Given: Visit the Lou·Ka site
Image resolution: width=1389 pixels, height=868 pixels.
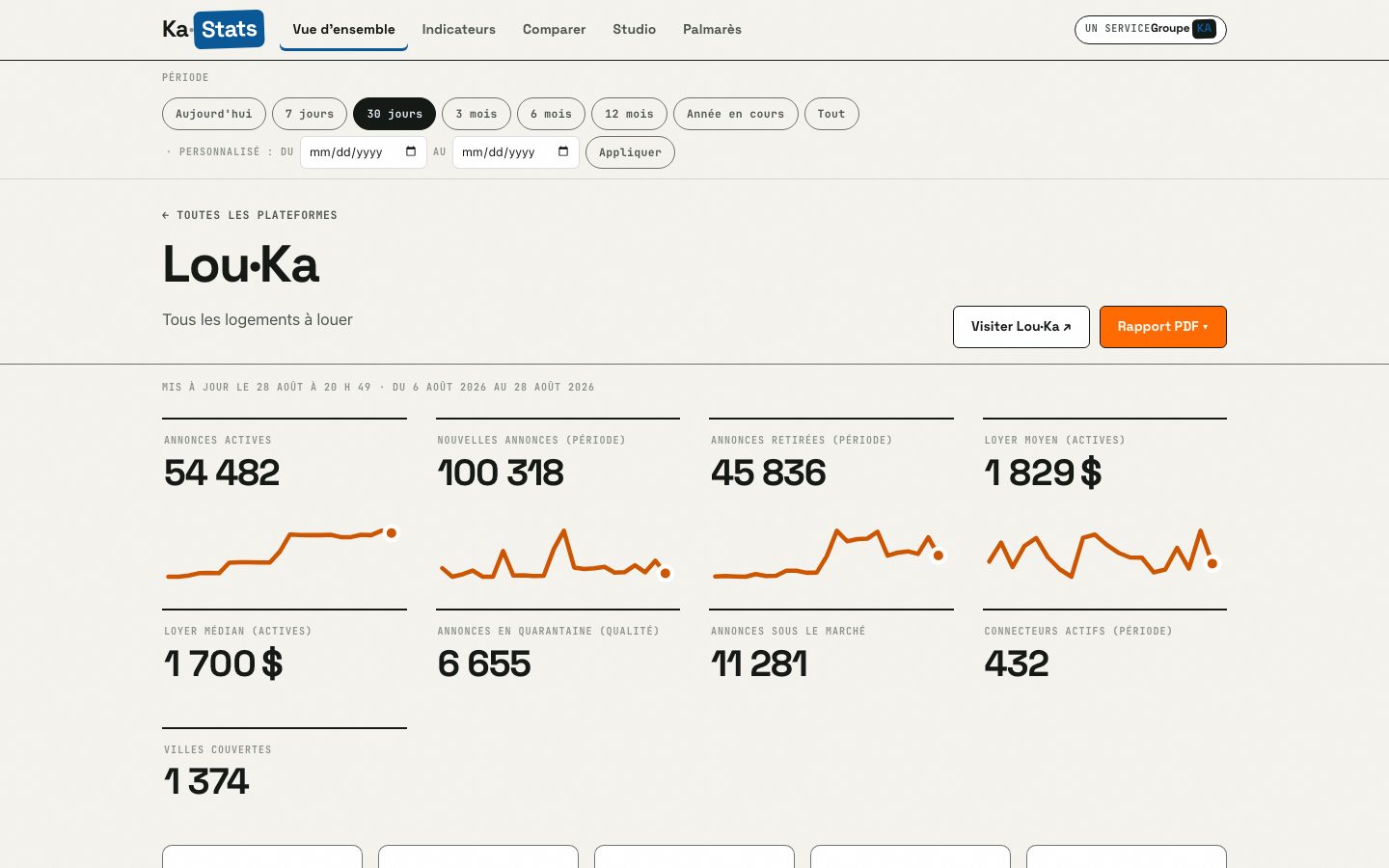Looking at the screenshot, I should (x=1021, y=327).
